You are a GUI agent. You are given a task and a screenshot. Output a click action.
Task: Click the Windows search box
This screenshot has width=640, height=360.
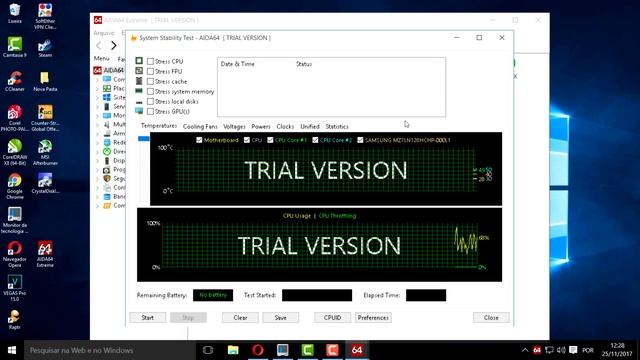(x=109, y=350)
